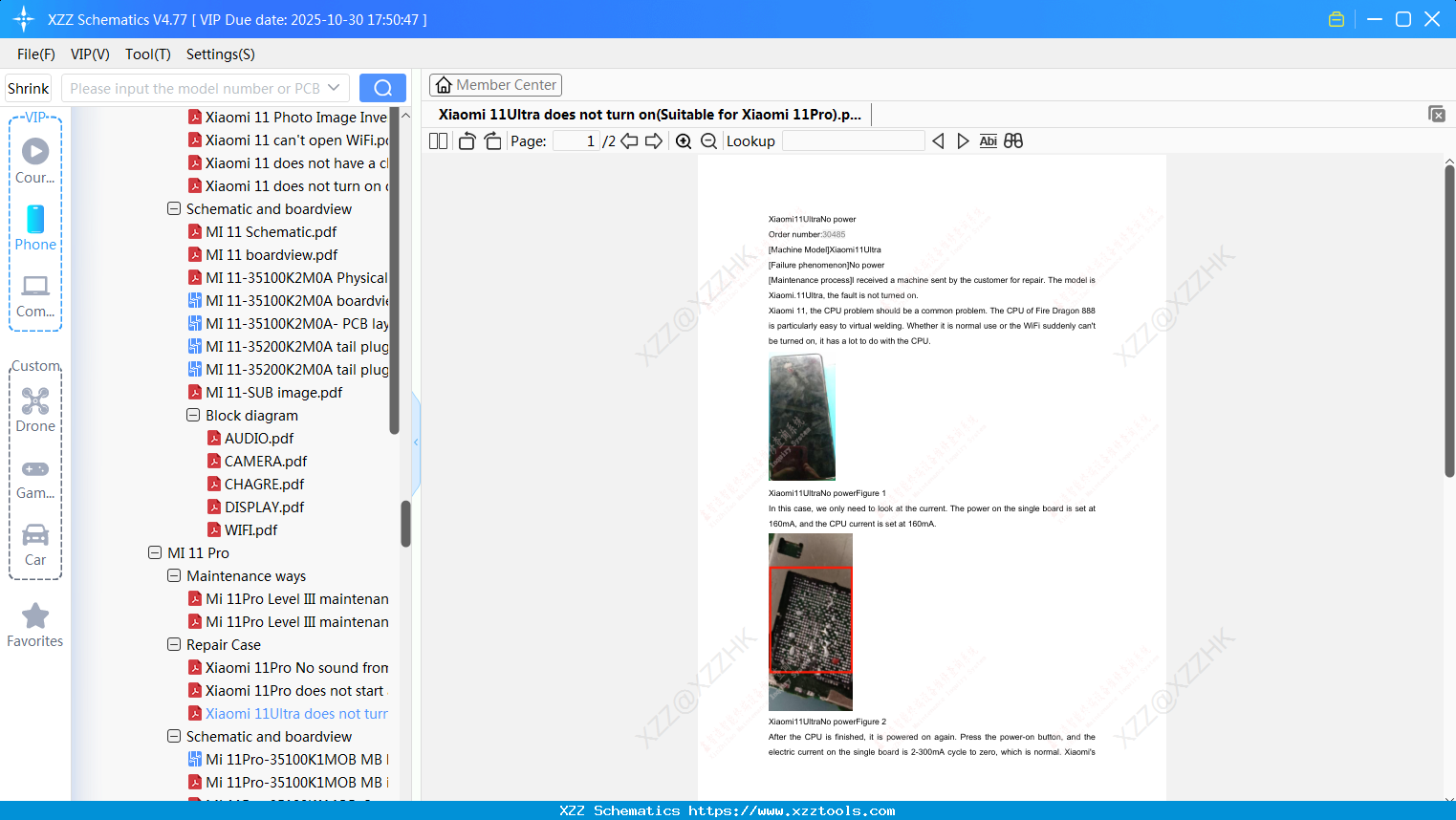
Task: Find next Lookup match
Action: click(x=963, y=141)
